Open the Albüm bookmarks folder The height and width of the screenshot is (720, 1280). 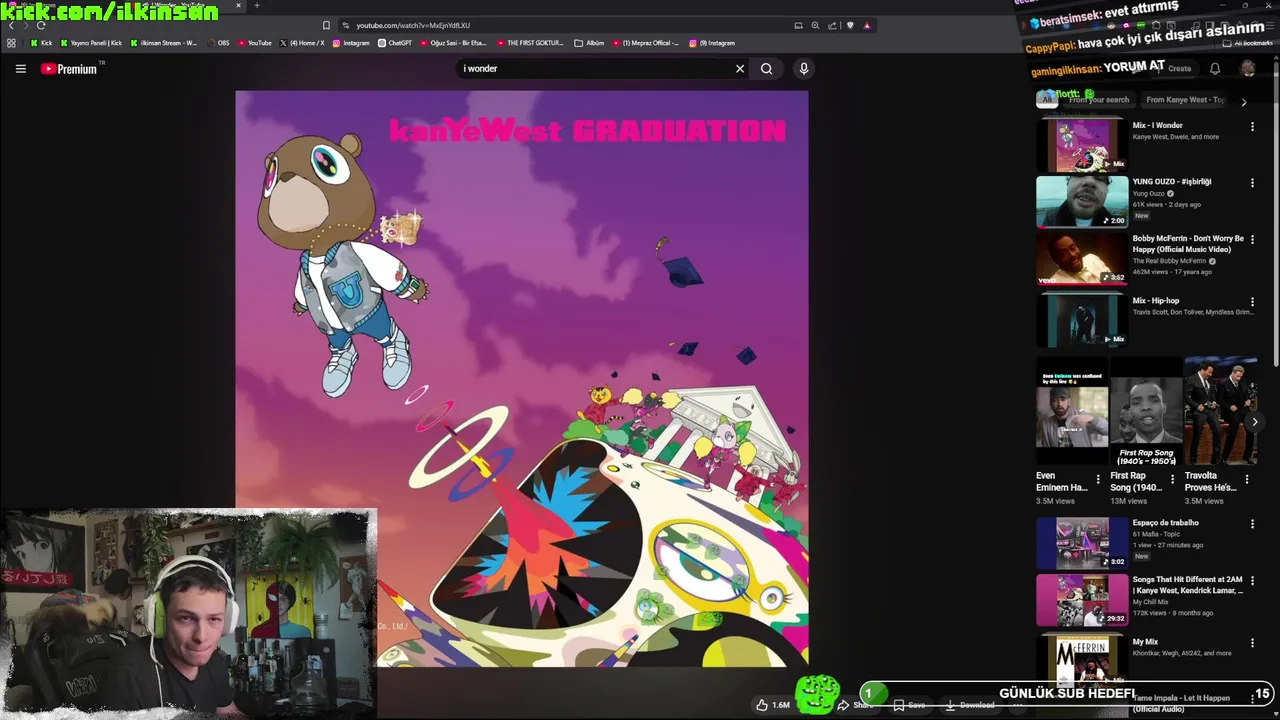pos(589,43)
